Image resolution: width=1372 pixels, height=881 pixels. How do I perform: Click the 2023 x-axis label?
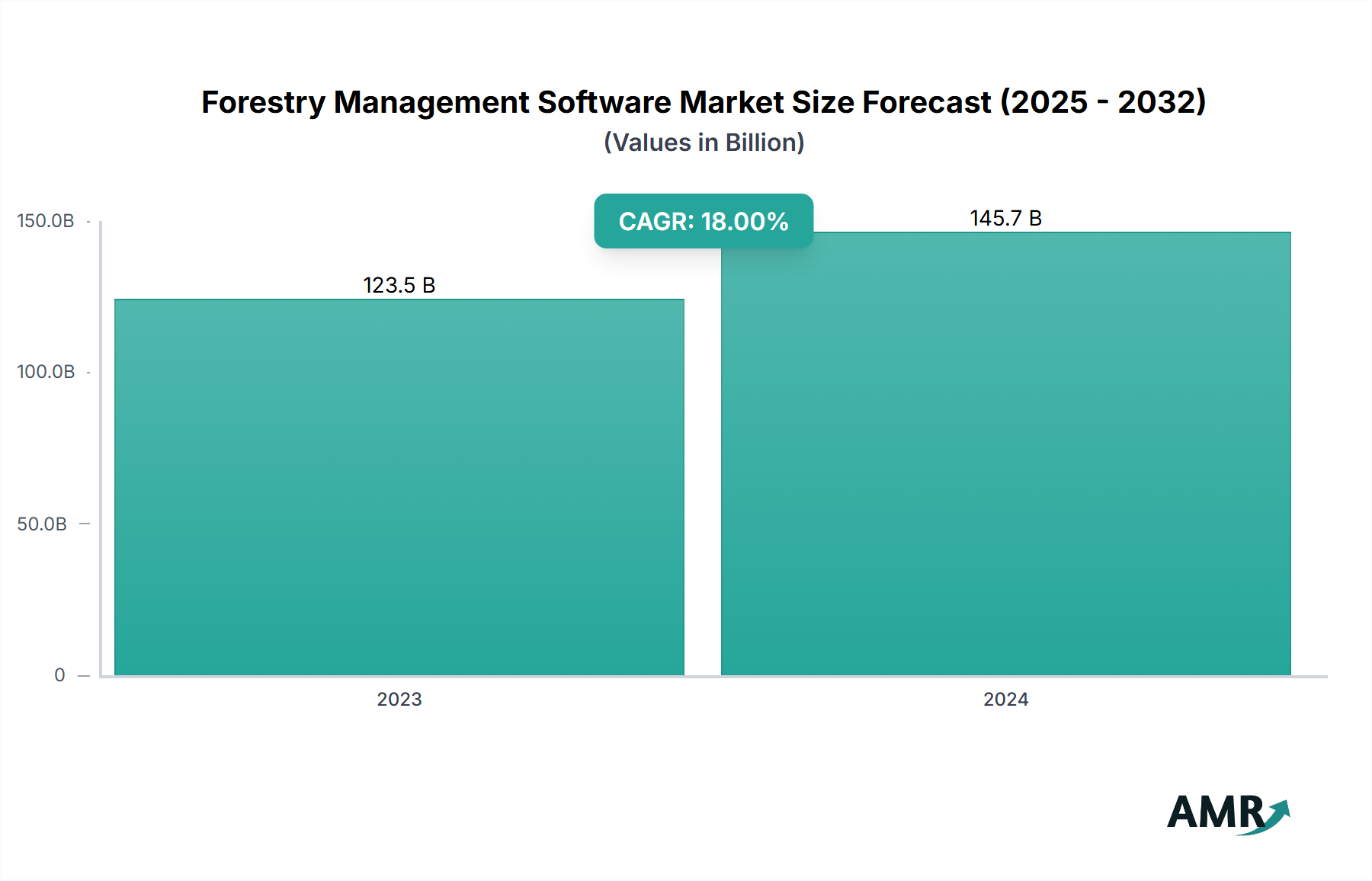[x=399, y=700]
